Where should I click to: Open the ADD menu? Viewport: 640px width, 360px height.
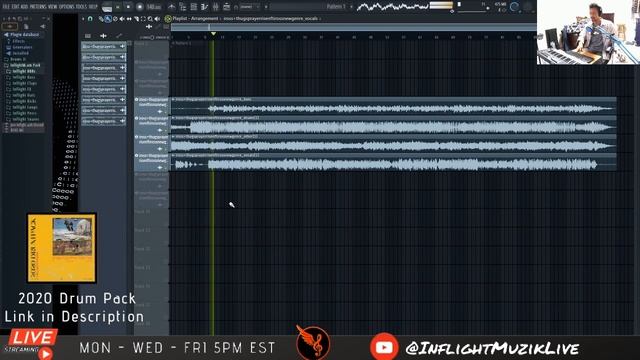[24, 7]
